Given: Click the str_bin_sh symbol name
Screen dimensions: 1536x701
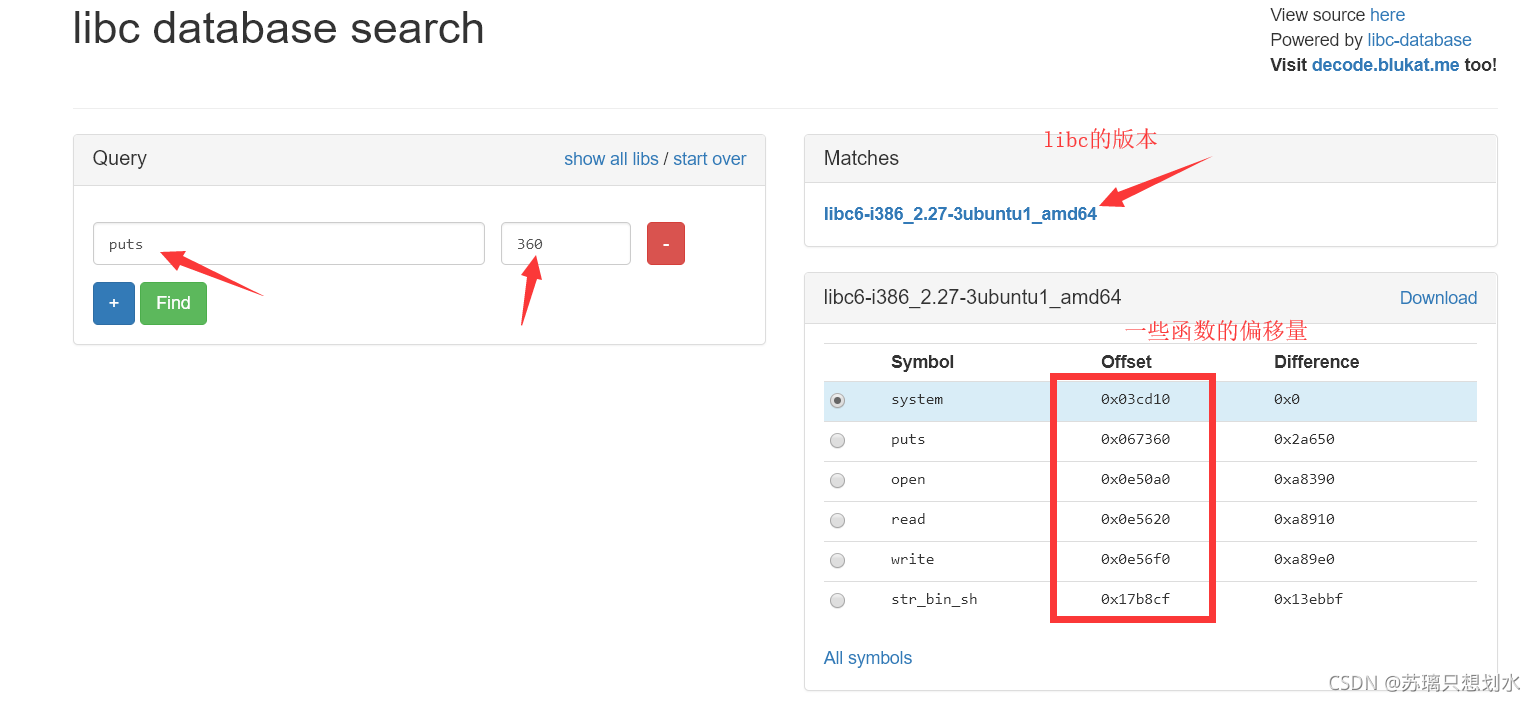Looking at the screenshot, I should click(x=934, y=599).
